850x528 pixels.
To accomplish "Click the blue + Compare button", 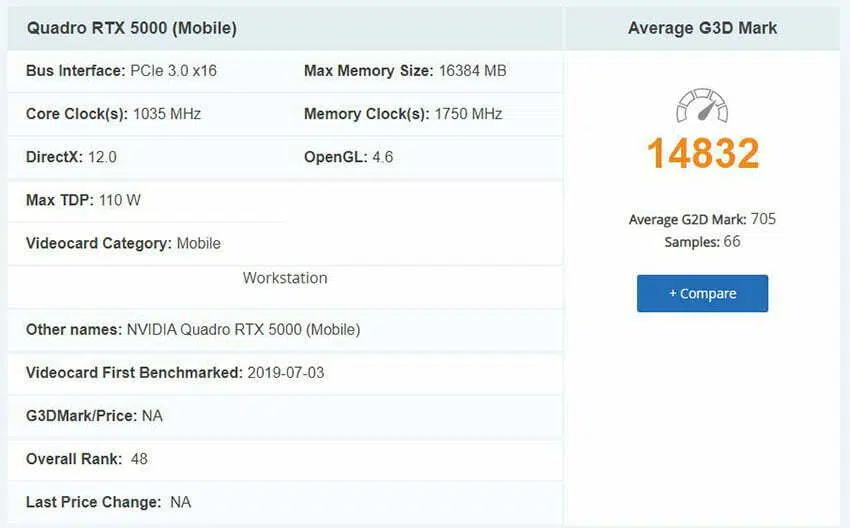I will 702,293.
